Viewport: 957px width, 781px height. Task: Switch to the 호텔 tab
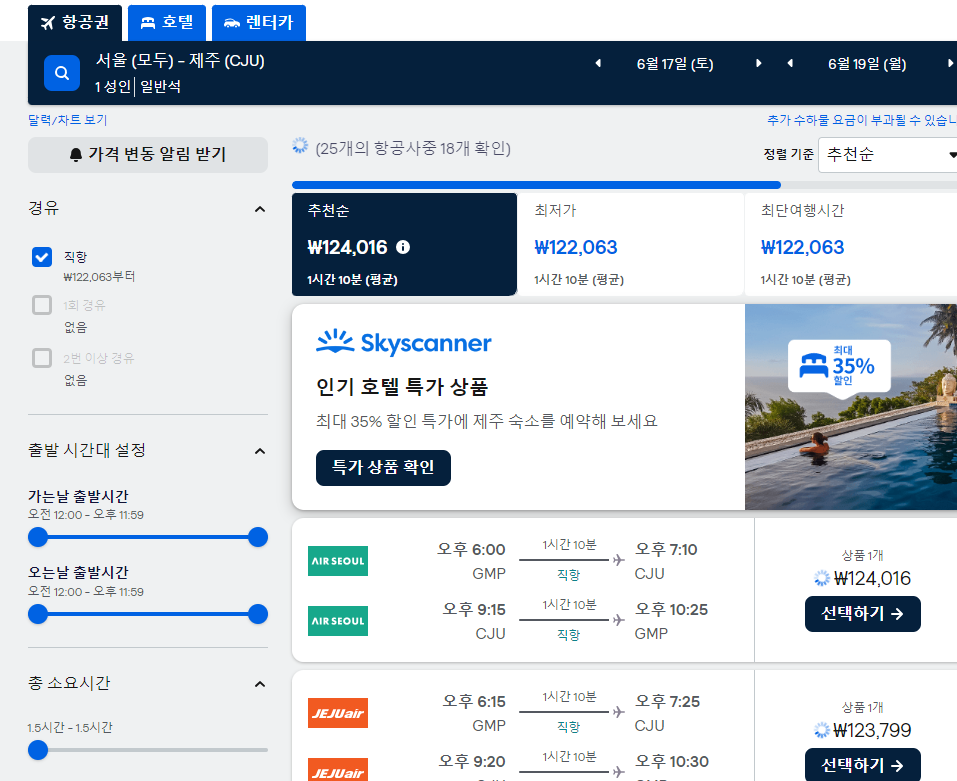pyautogui.click(x=166, y=22)
